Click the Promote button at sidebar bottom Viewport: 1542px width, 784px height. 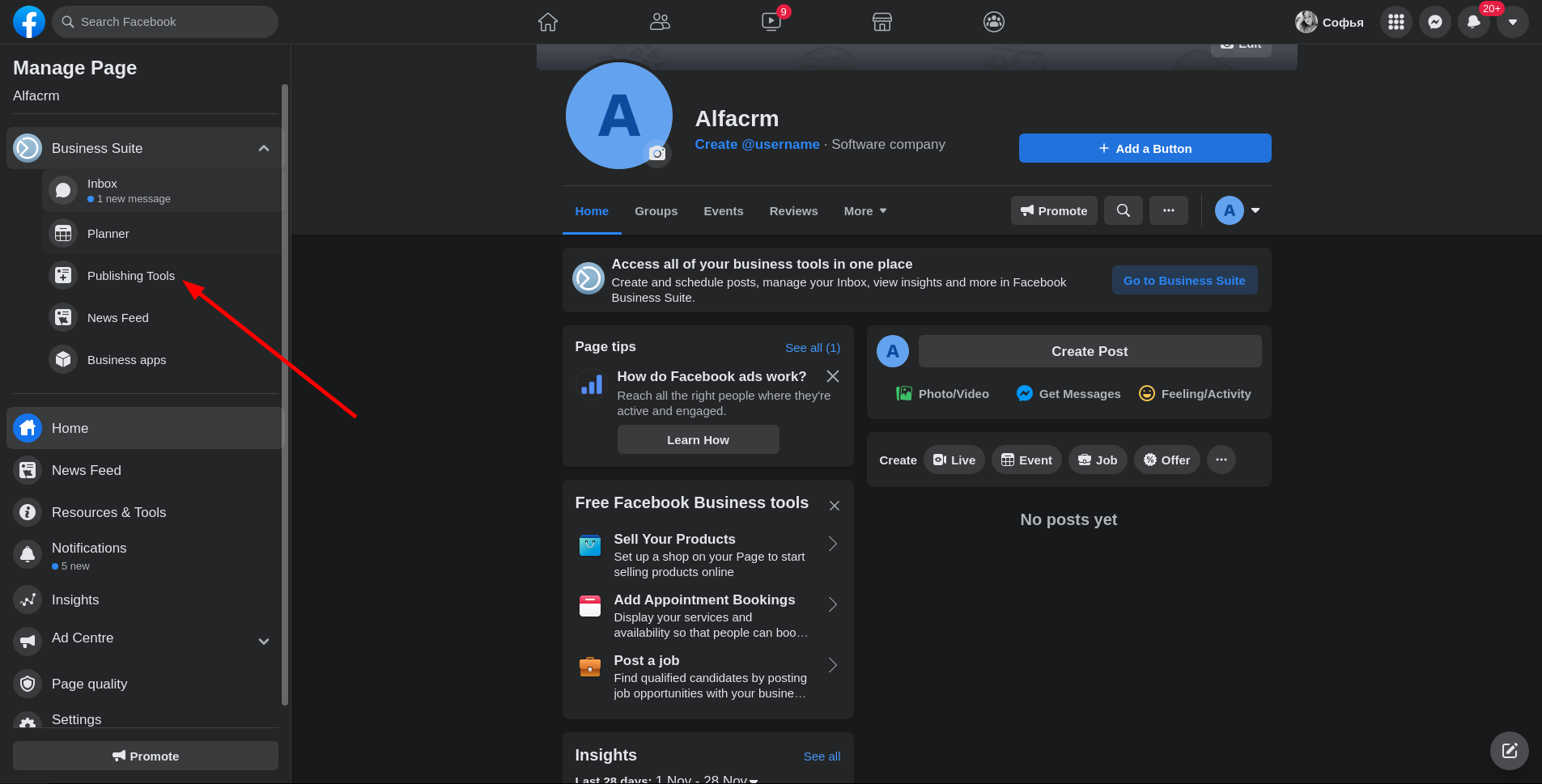(146, 756)
